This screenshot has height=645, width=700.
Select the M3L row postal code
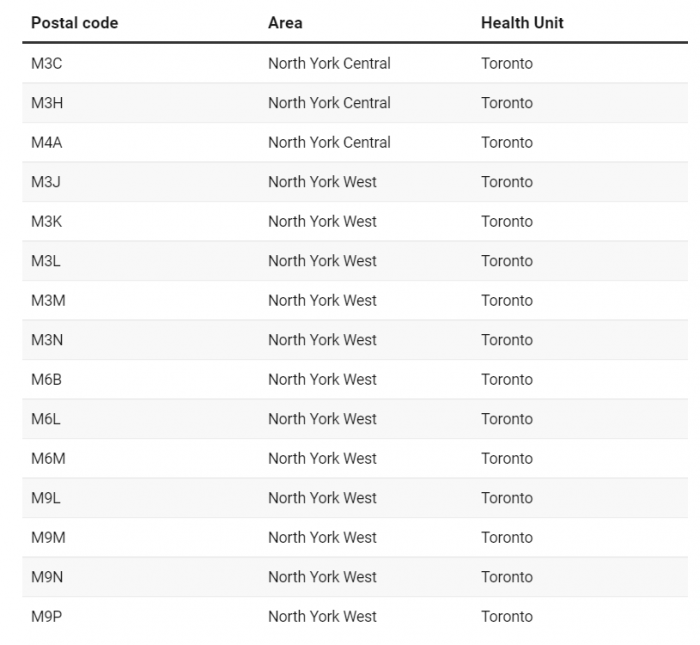coord(46,261)
